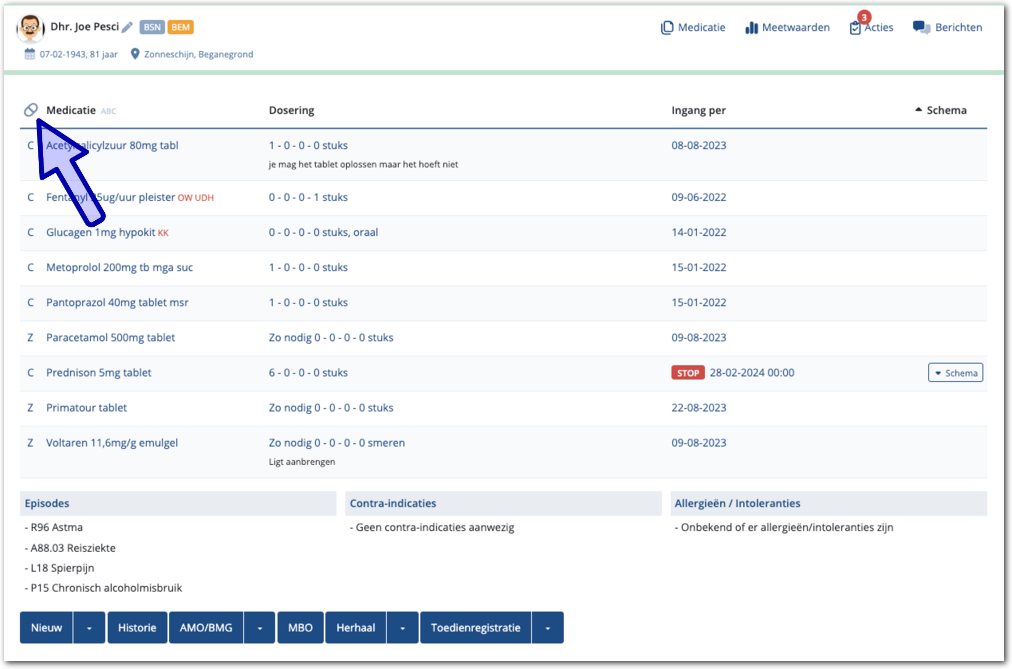Open Acties with 3 notifications
Screen dimensions: 1012x669
[x=871, y=28]
